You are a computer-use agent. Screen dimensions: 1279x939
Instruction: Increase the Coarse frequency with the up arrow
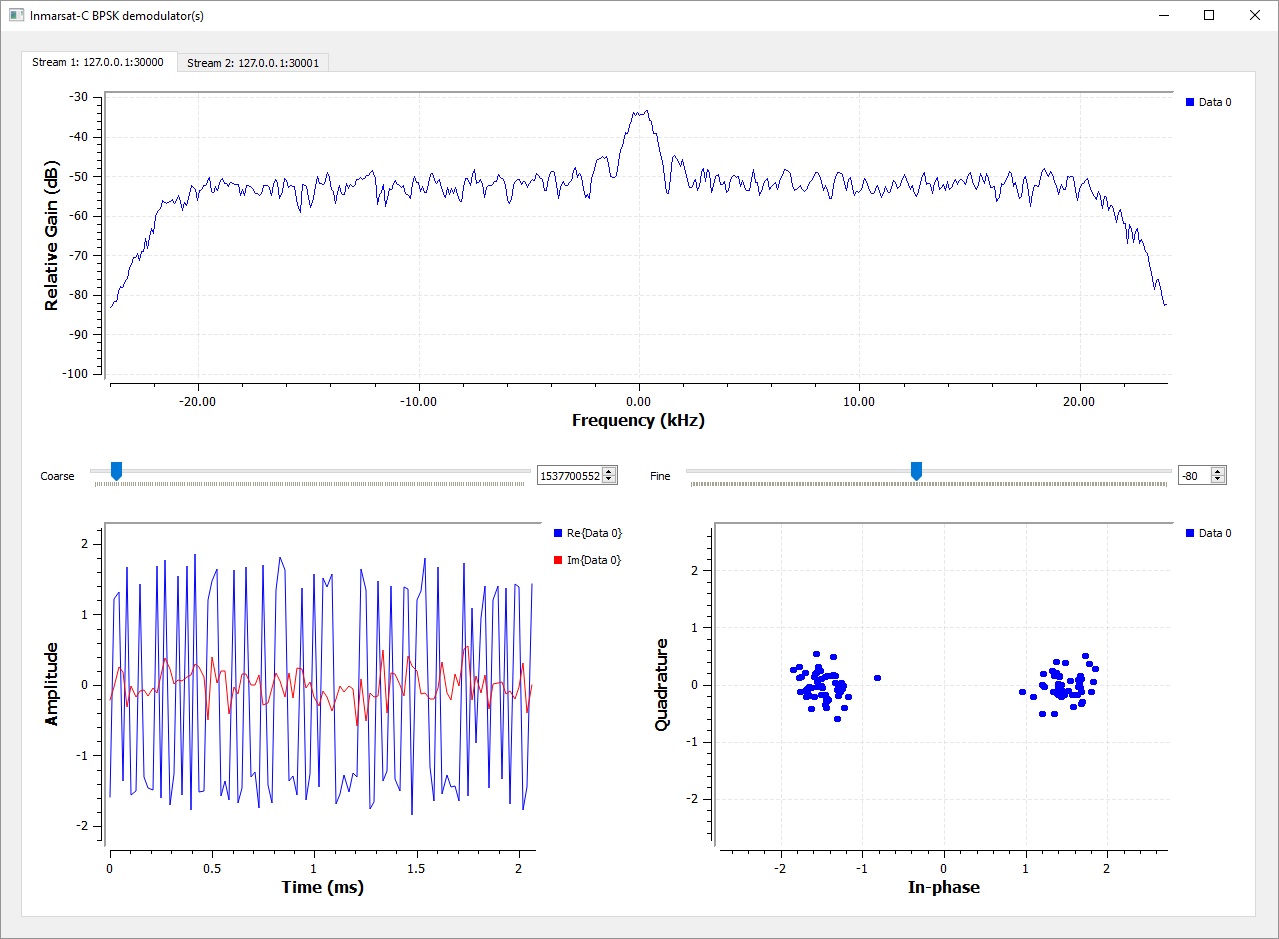click(x=609, y=472)
